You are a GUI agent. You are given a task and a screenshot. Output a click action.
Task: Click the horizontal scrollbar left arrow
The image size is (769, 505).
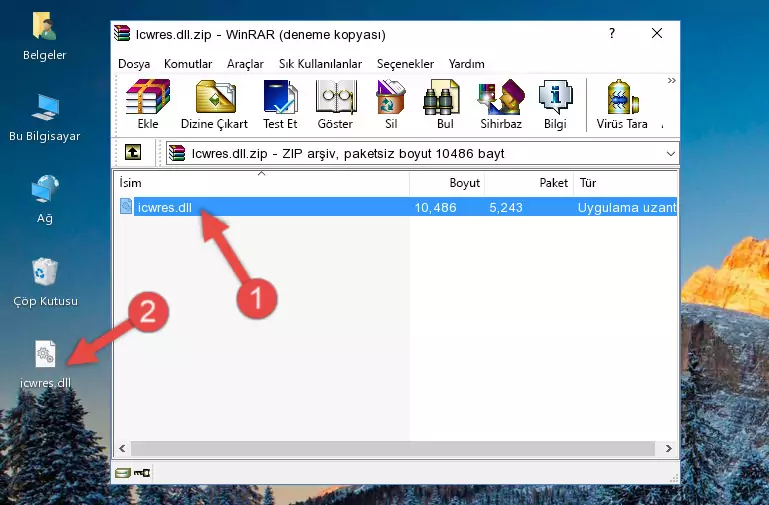pyautogui.click(x=122, y=448)
